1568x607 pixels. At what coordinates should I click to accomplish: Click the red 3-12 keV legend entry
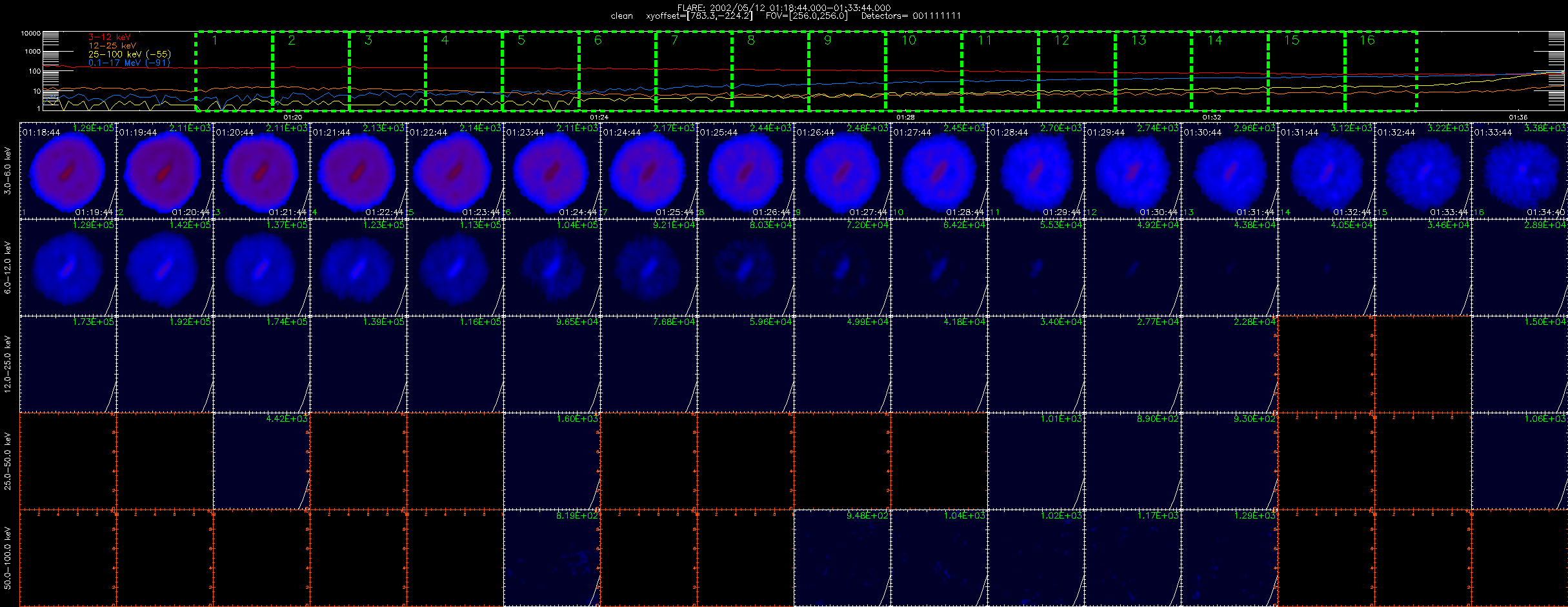pyautogui.click(x=110, y=37)
